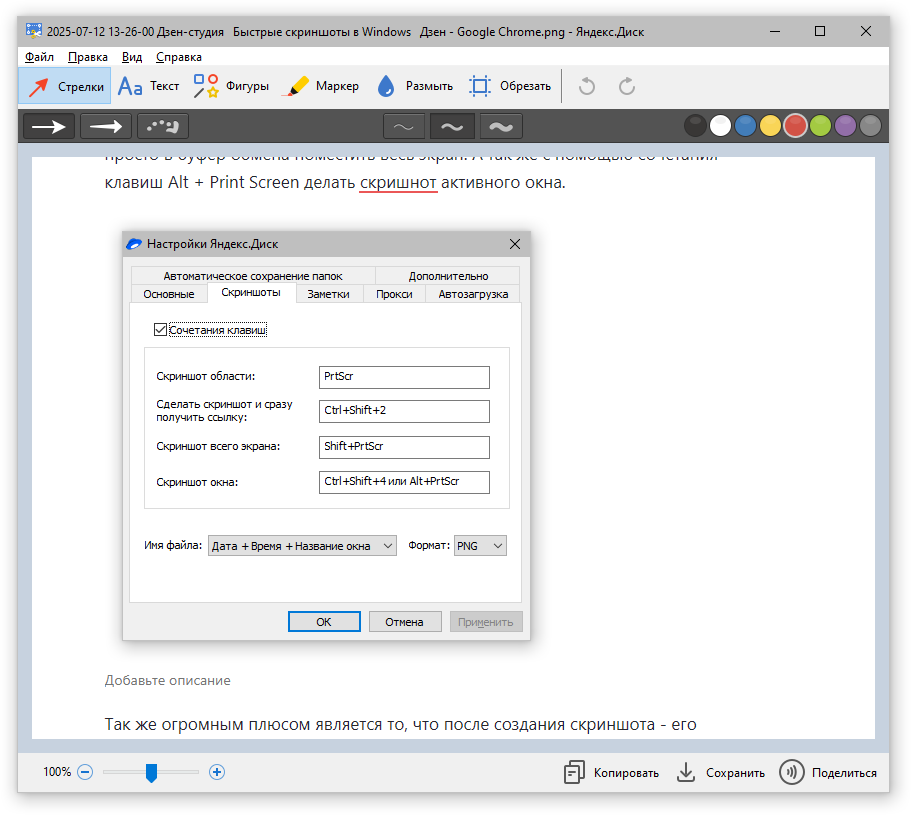Pick the first thick arrow style
The height and width of the screenshot is (815, 911).
pos(49,126)
